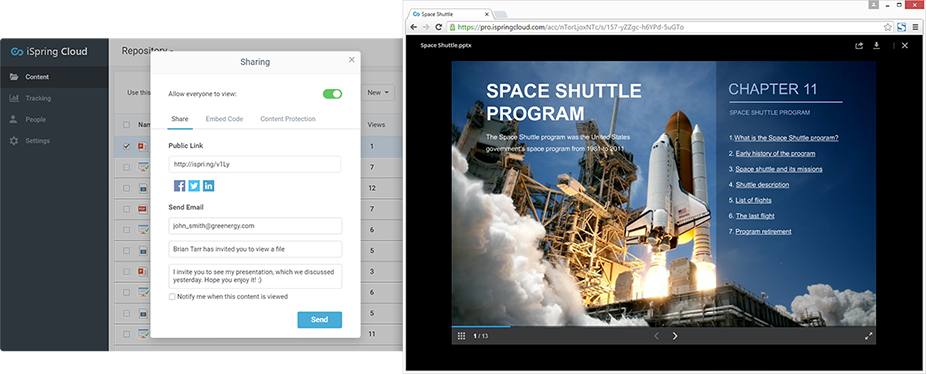
Task: Click the PowerPoint file icon in selected row
Action: [x=142, y=147]
